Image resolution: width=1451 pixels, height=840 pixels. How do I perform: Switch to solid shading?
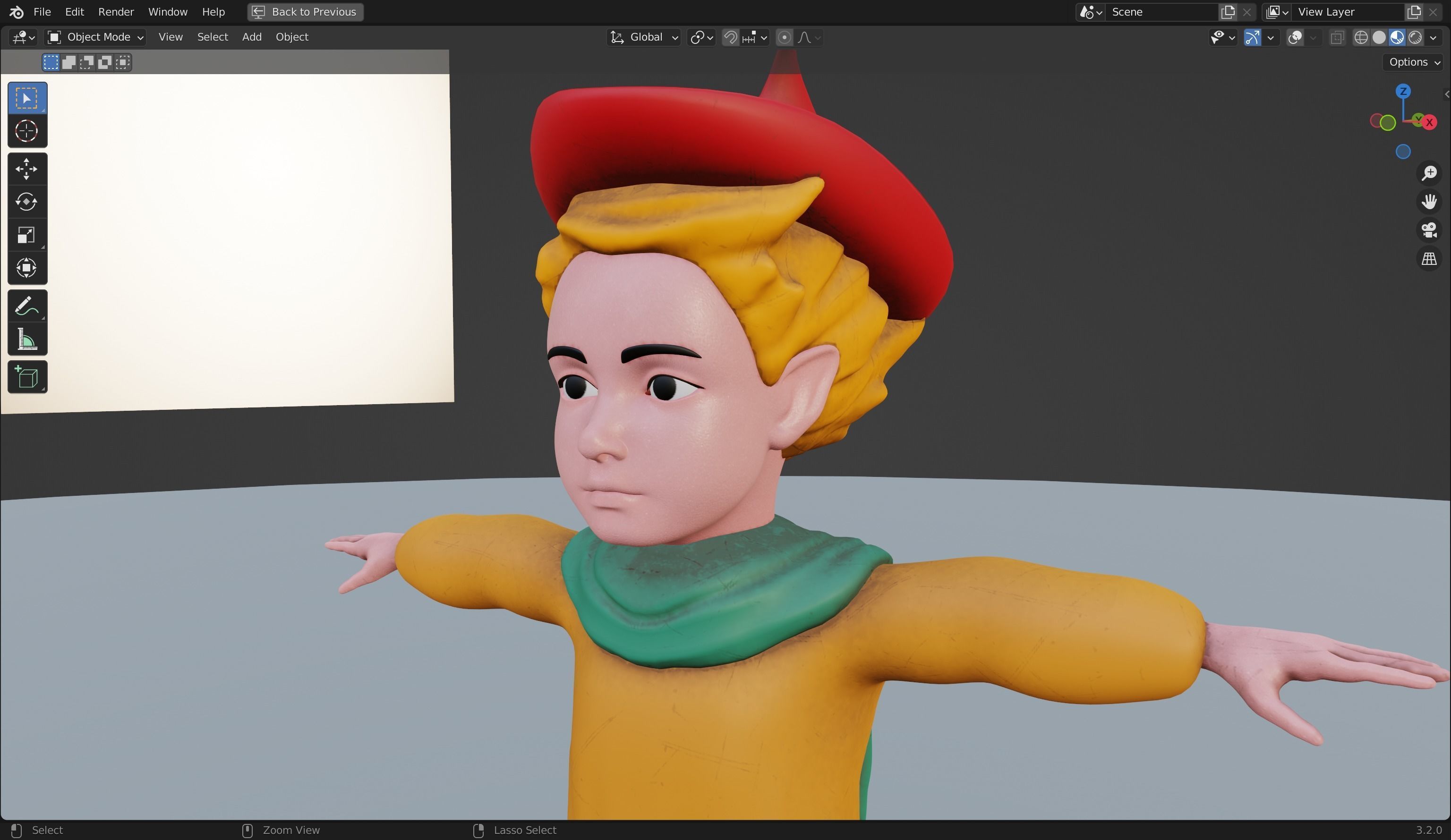click(x=1379, y=37)
